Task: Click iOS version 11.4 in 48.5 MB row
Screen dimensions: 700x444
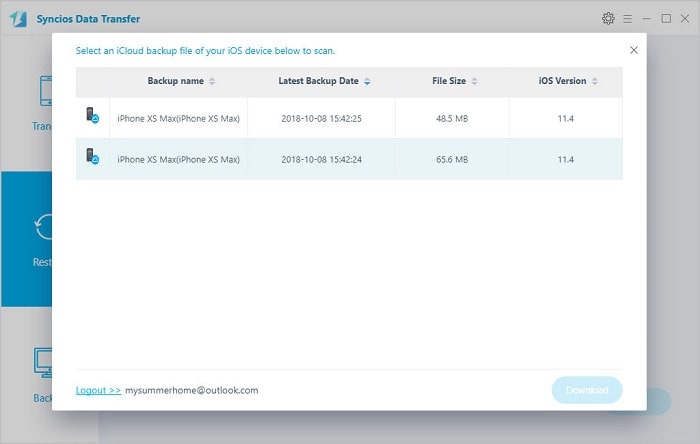Action: pos(565,119)
